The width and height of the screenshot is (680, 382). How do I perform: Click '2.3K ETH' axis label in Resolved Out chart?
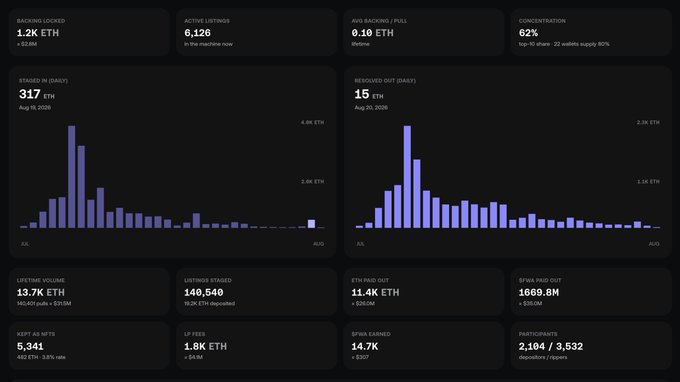[x=648, y=123]
